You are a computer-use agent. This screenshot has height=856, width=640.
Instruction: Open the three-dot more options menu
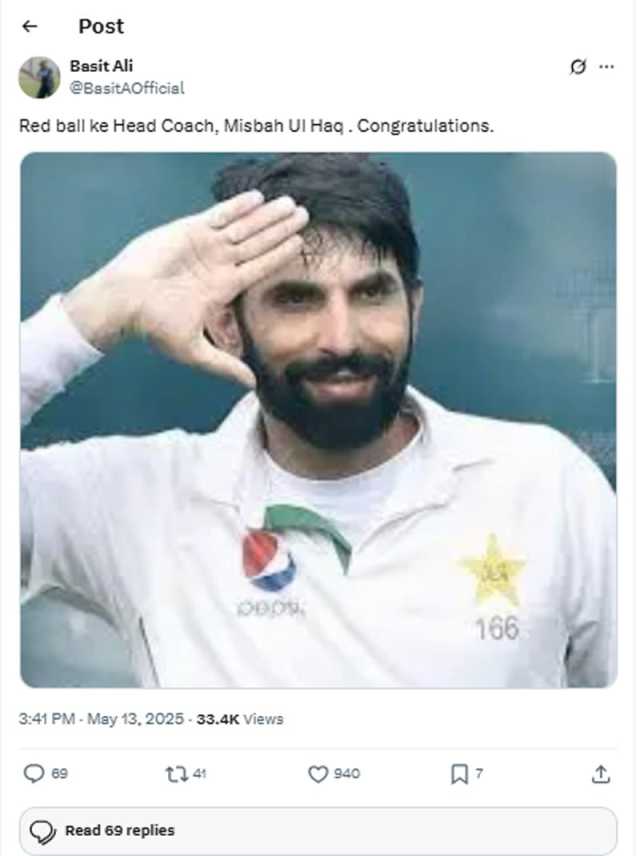(606, 67)
